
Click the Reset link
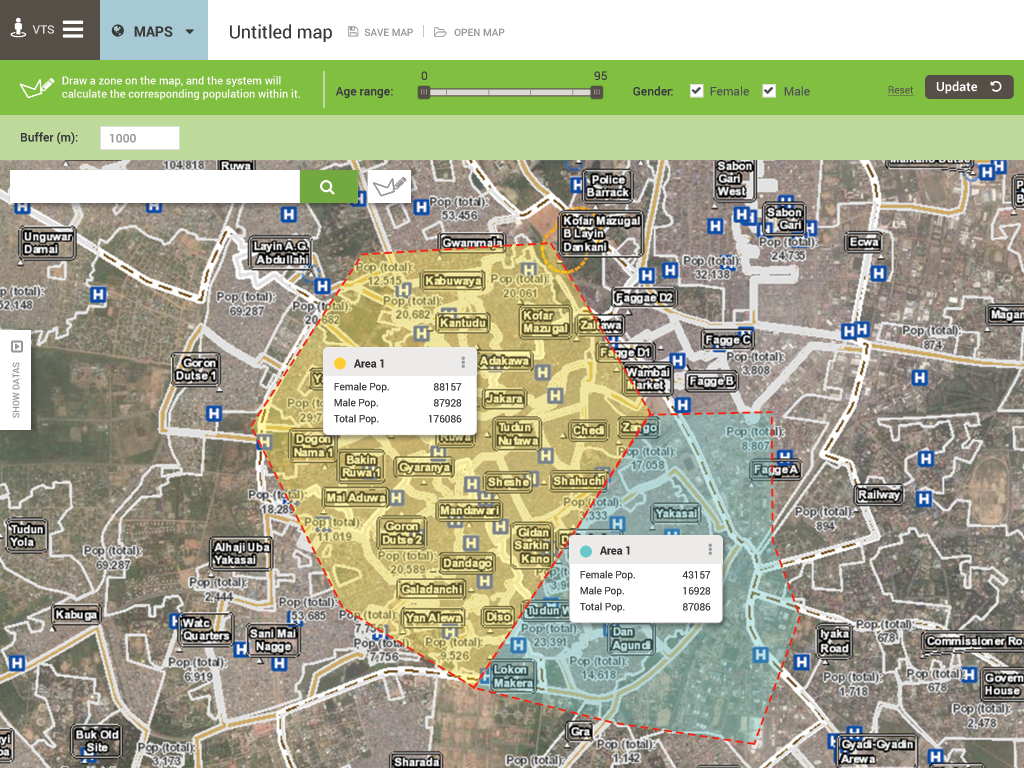900,90
